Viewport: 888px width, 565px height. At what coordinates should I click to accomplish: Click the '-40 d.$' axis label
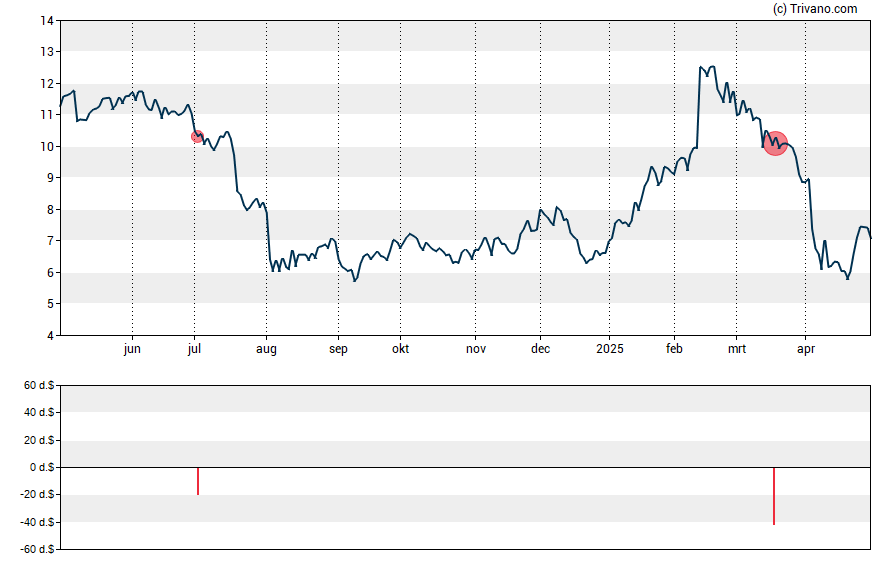click(37, 523)
